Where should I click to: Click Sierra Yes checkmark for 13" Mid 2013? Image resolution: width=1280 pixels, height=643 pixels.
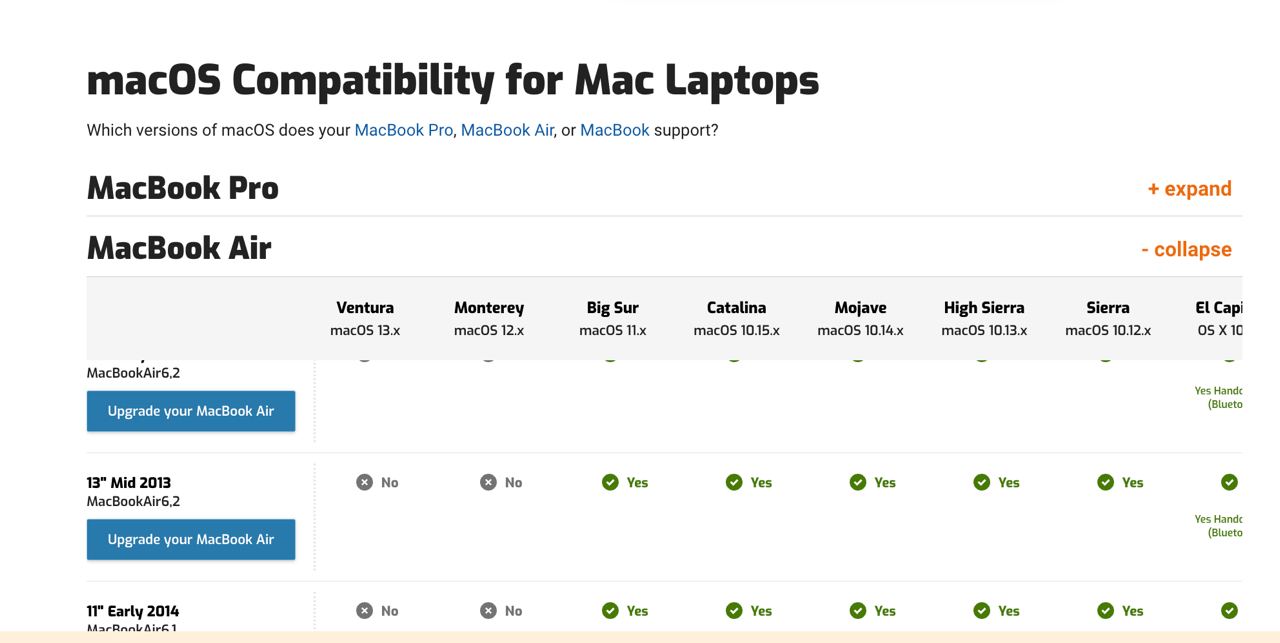1106,482
